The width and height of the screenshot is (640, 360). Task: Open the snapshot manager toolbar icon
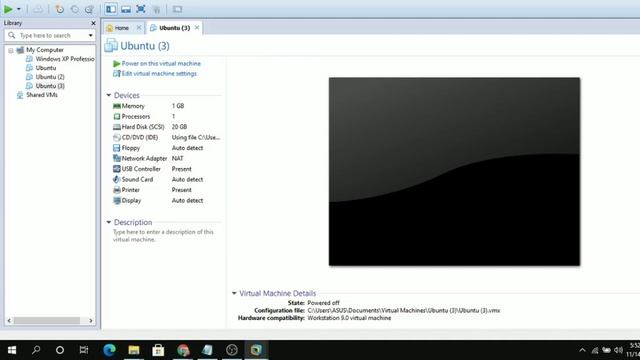tap(89, 9)
